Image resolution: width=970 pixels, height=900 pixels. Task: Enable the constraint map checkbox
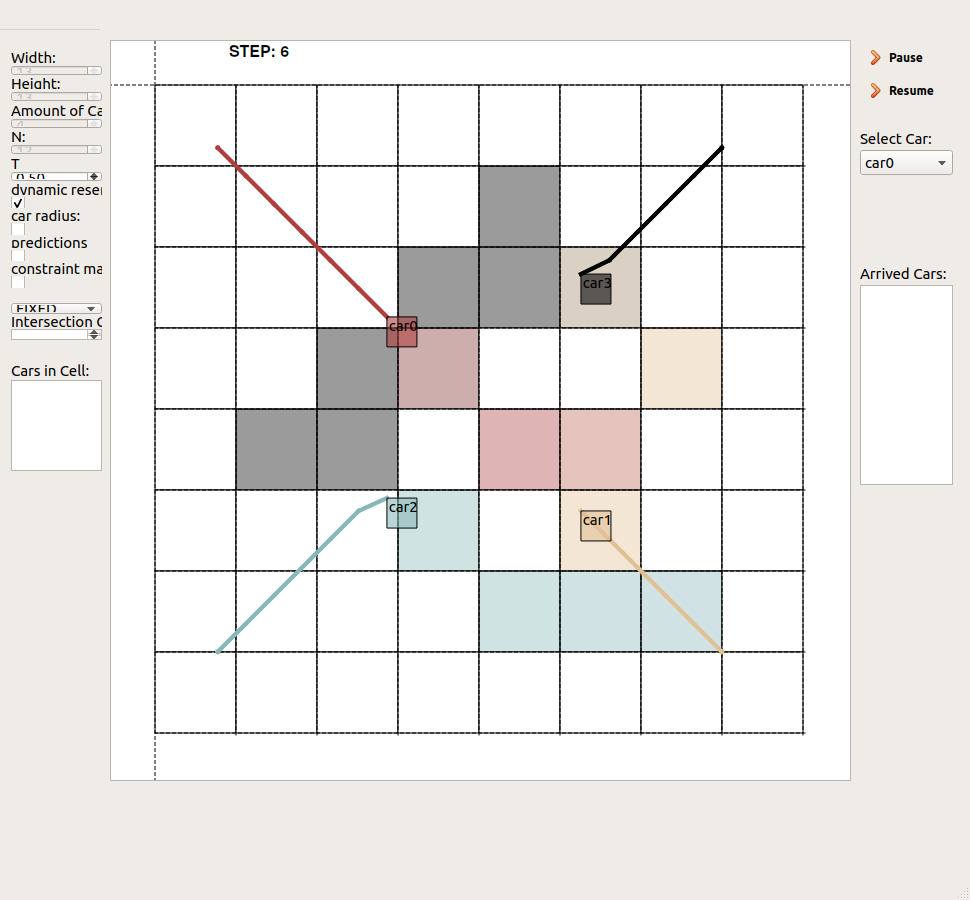[x=18, y=282]
